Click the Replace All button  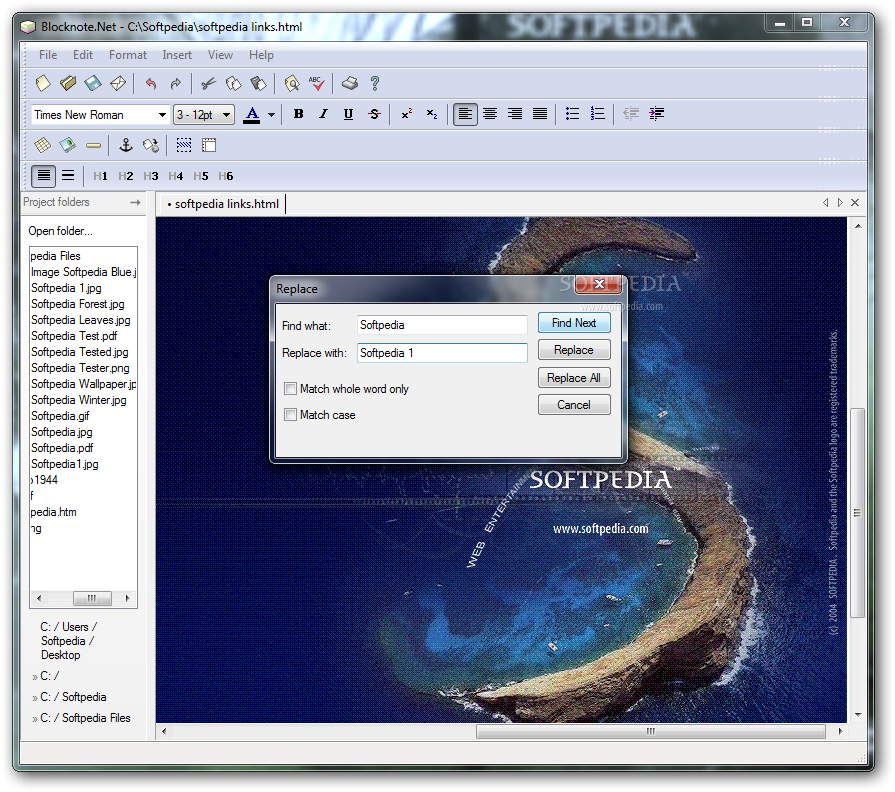pos(574,378)
